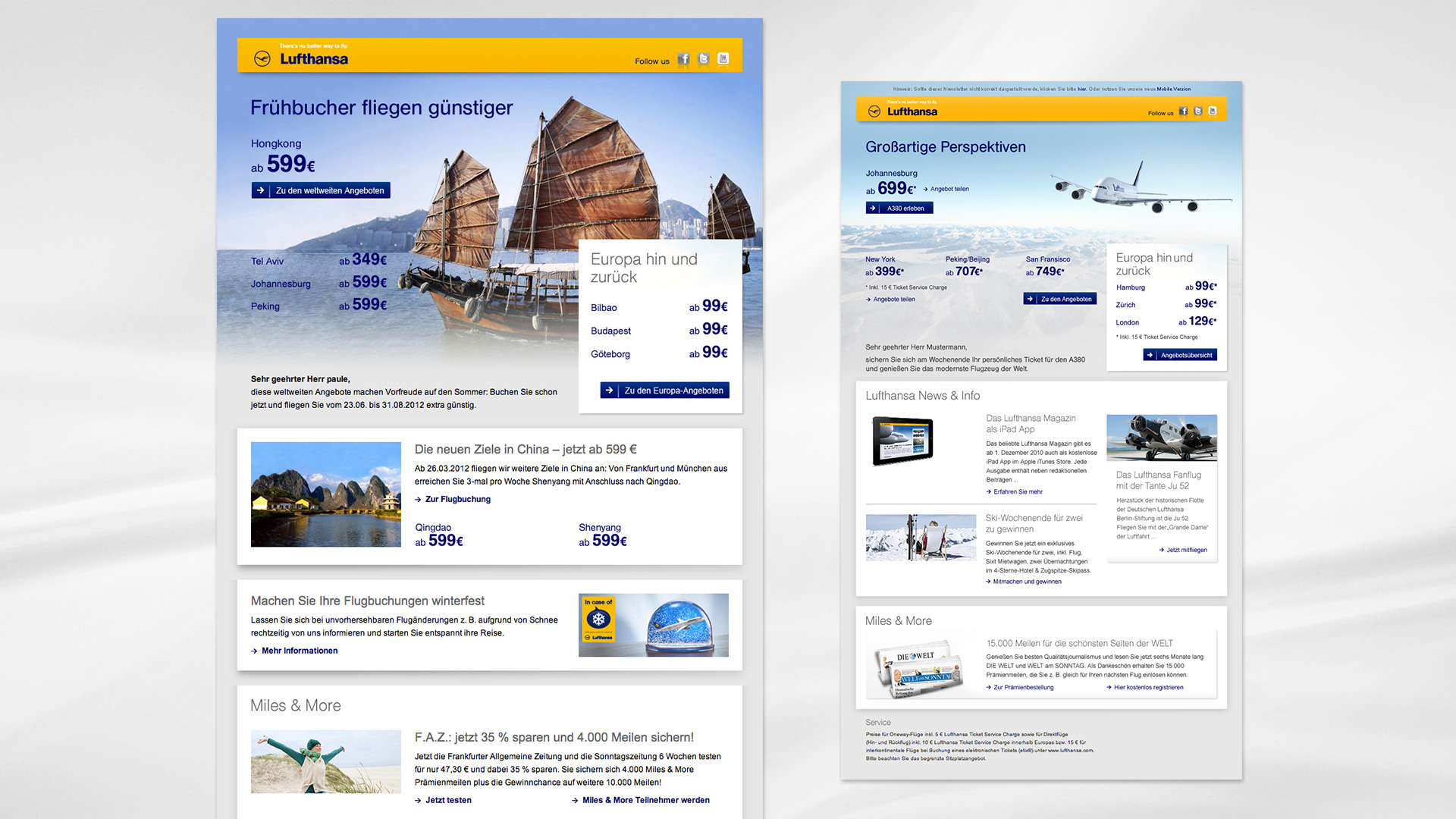Click 'Qingdao' destination label

(433, 528)
